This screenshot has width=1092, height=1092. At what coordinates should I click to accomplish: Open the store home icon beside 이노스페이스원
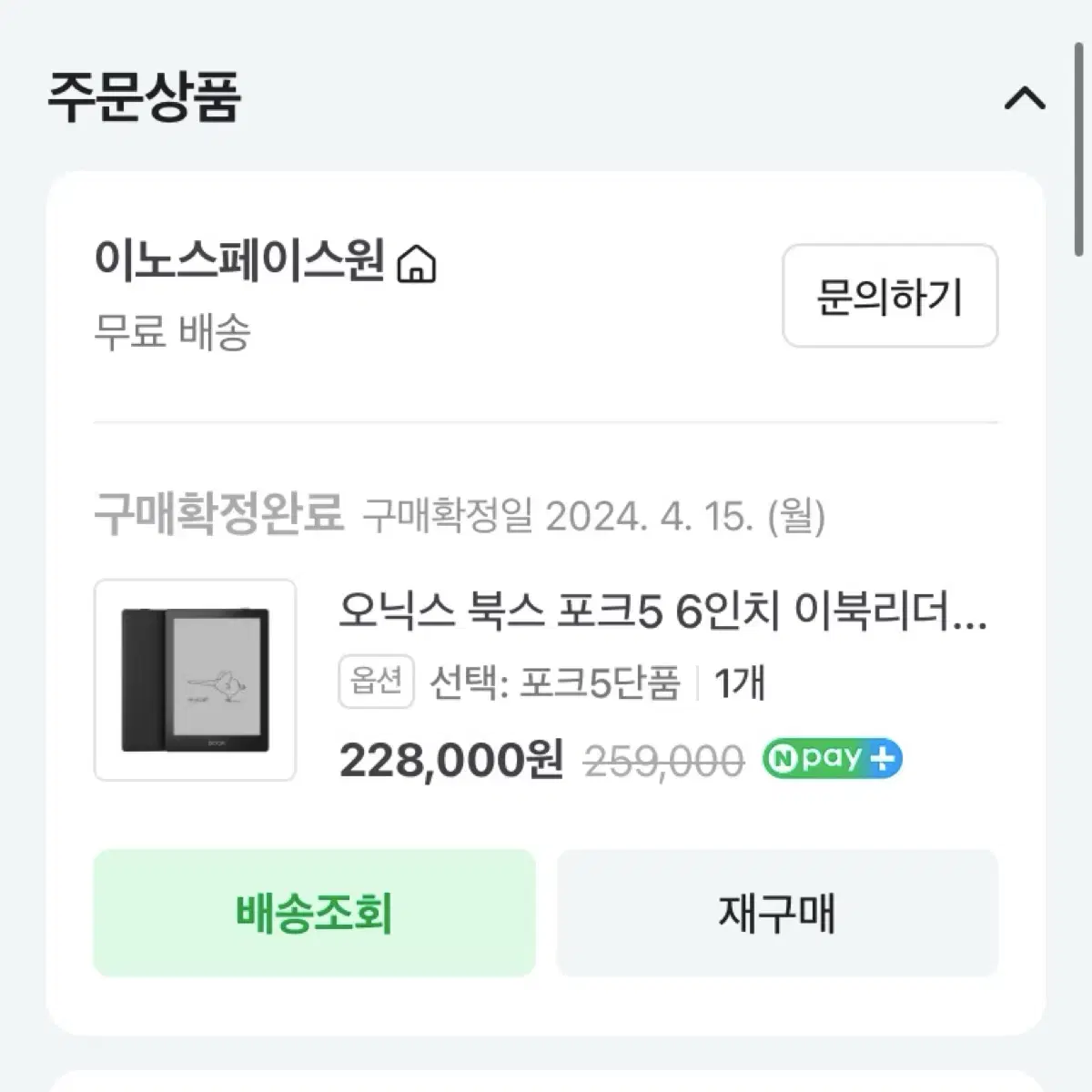click(x=418, y=264)
